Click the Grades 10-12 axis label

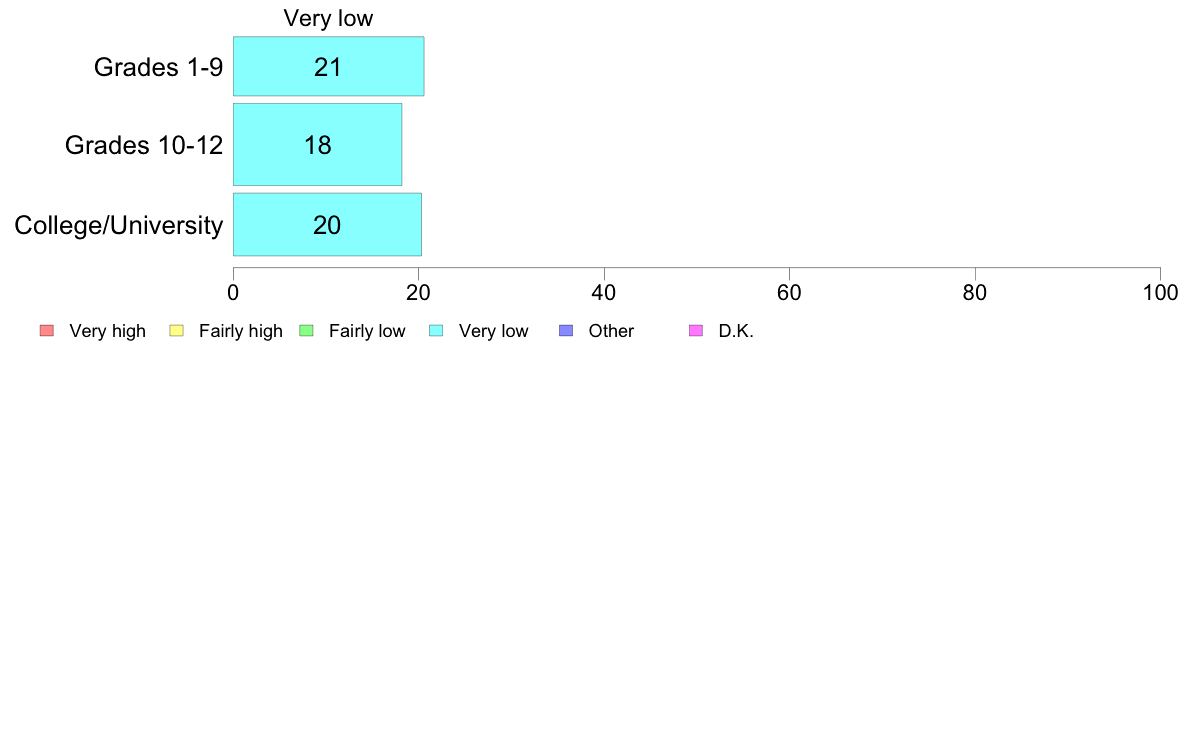[144, 145]
